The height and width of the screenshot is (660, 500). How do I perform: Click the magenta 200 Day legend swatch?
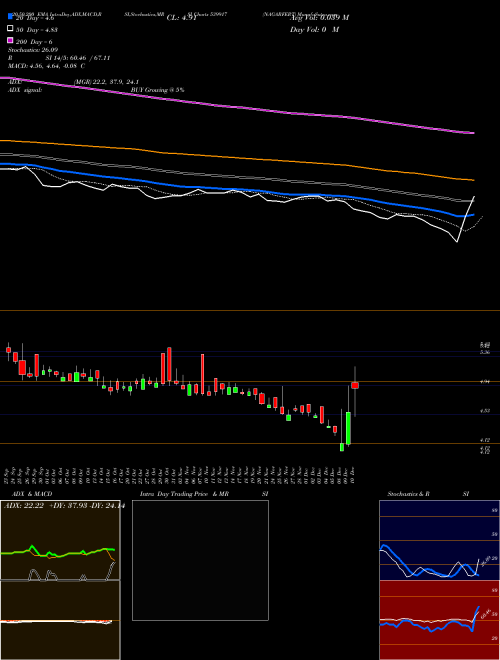click(x=10, y=40)
